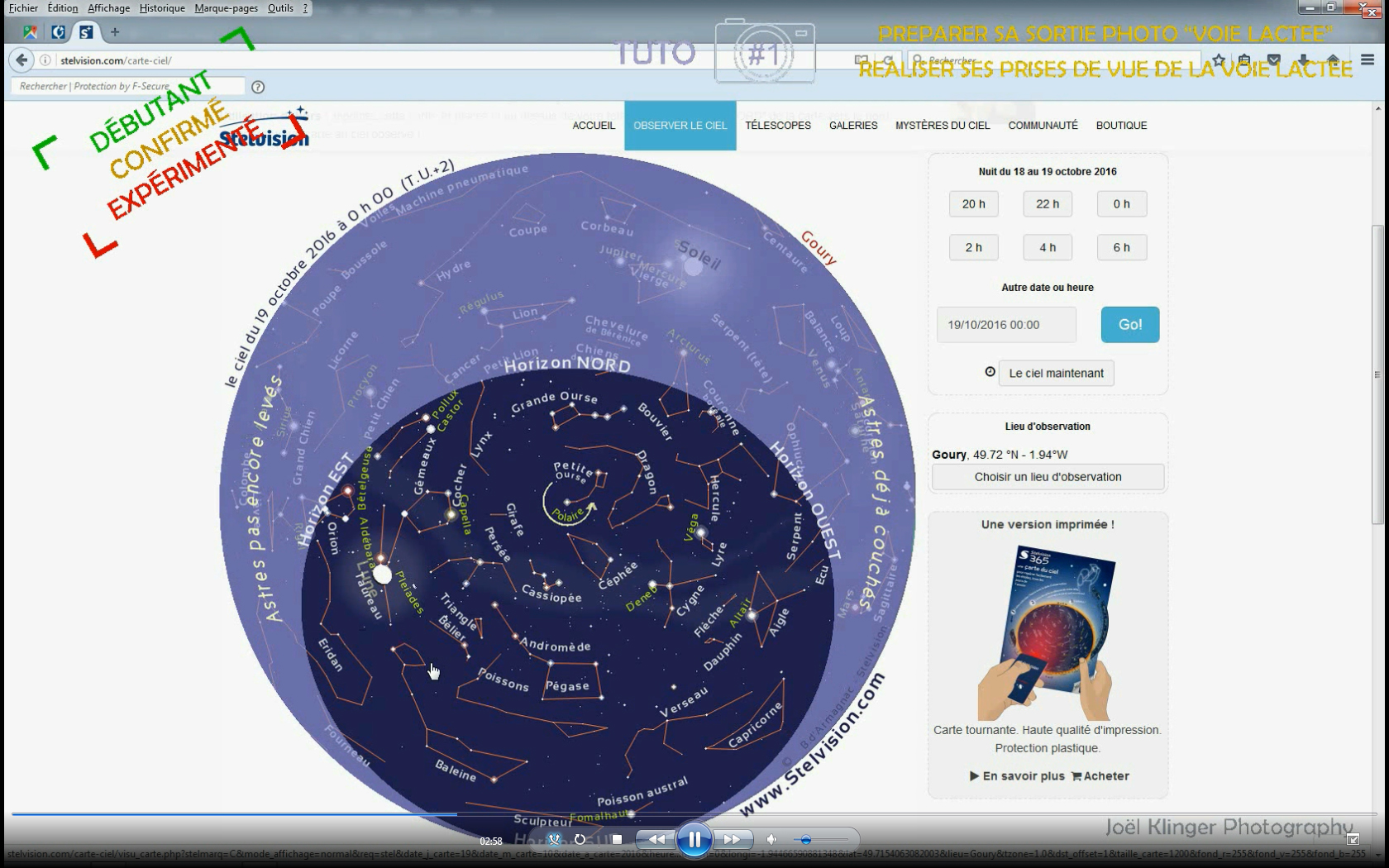Bookmark this page with the star icon
1389x868 pixels.
(1218, 60)
